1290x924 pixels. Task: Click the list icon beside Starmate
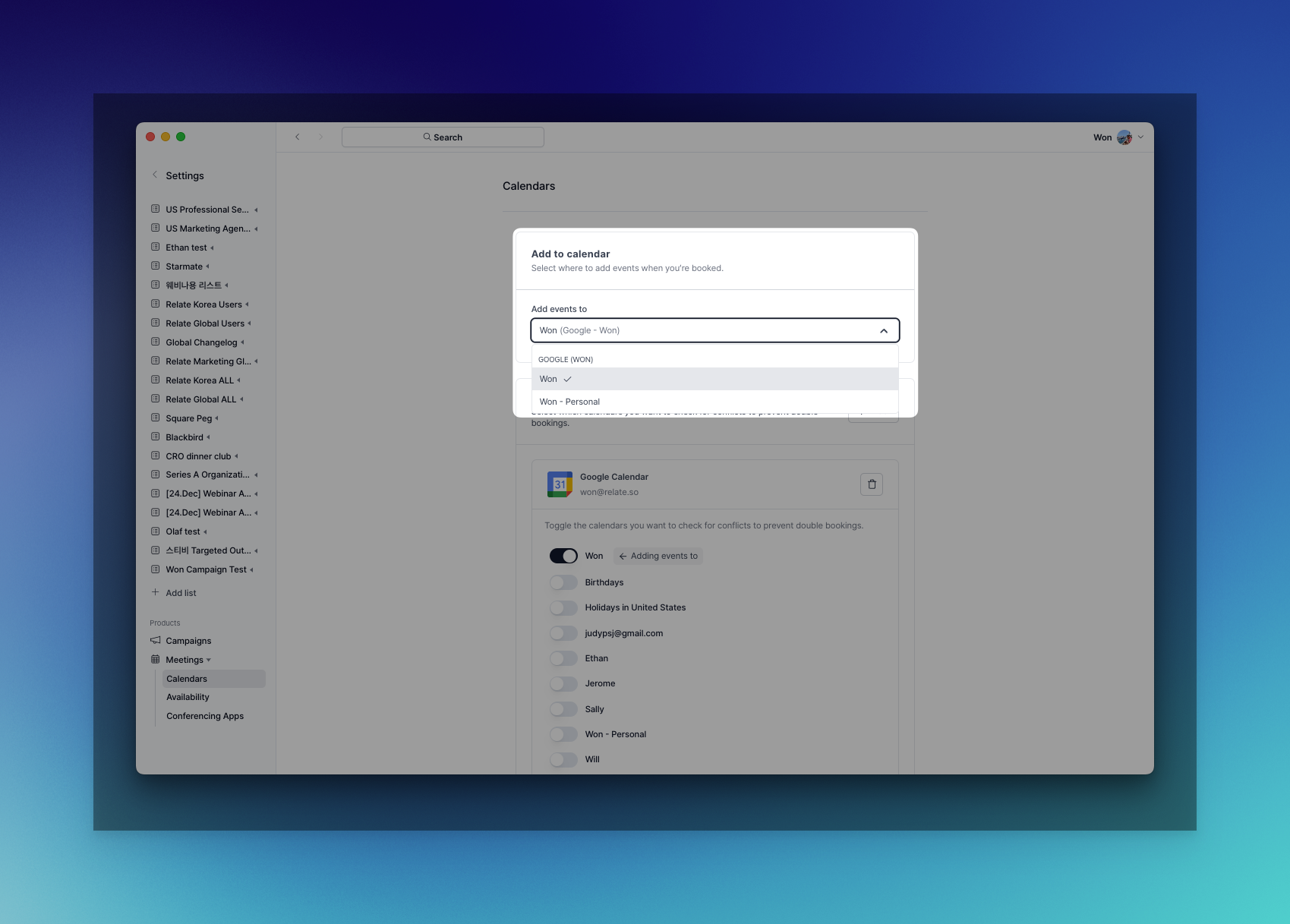(x=155, y=266)
